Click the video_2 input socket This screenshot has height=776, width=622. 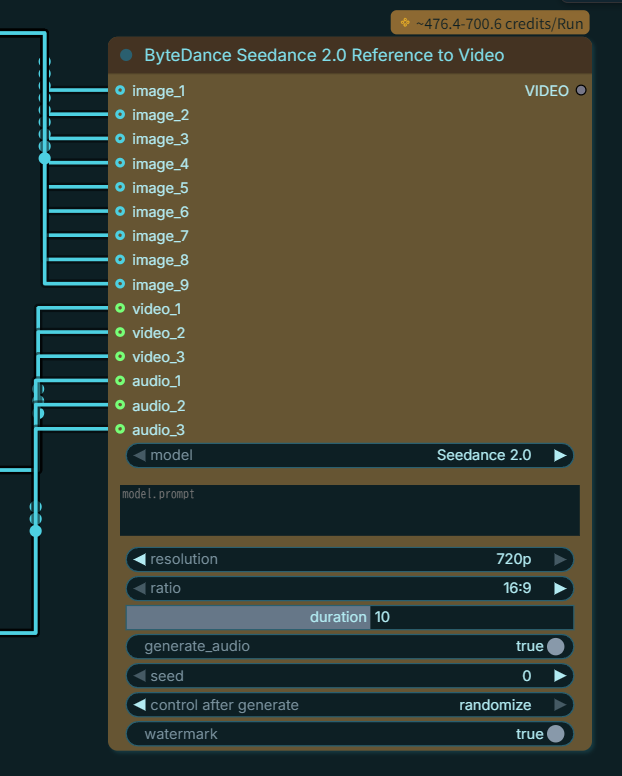[x=120, y=333]
